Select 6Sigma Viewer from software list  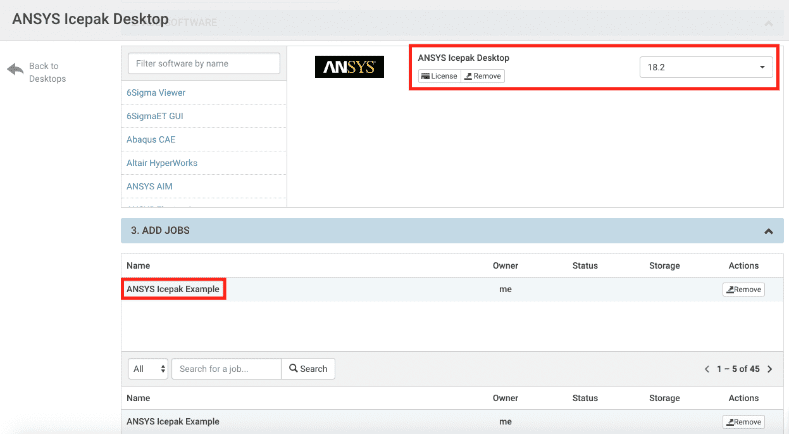[156, 93]
